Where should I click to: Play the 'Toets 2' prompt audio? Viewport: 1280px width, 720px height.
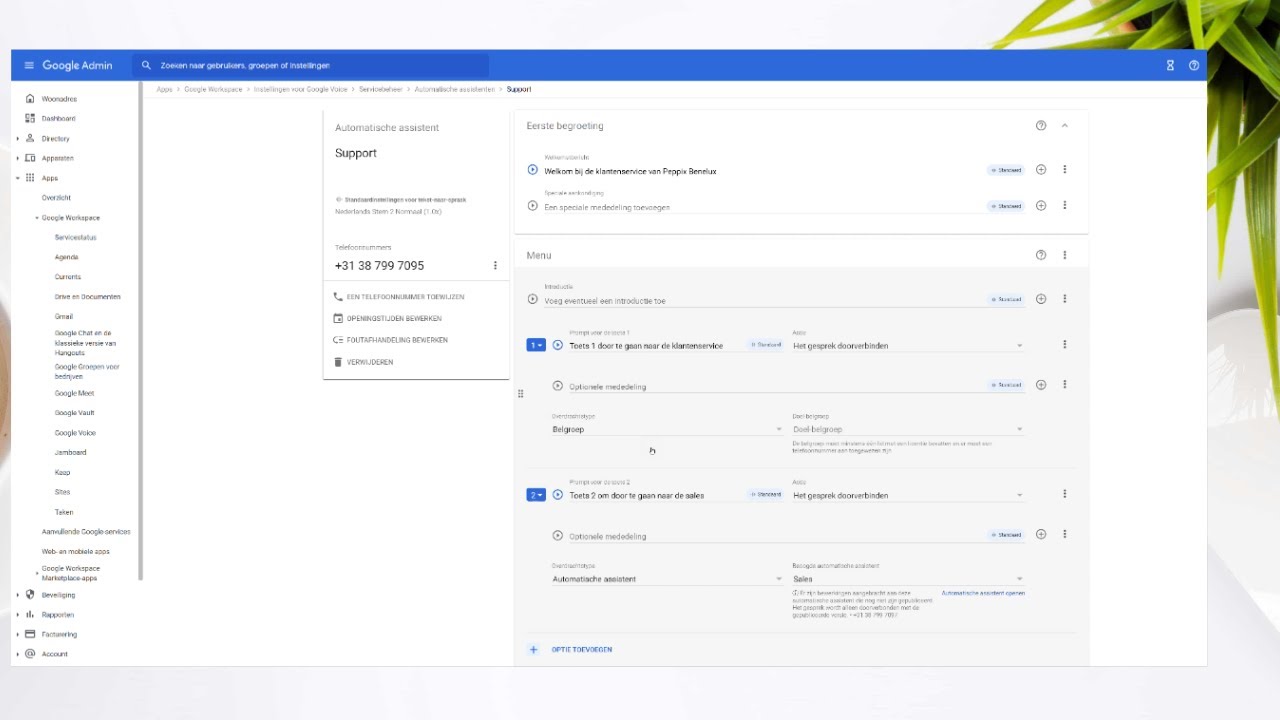(x=558, y=495)
